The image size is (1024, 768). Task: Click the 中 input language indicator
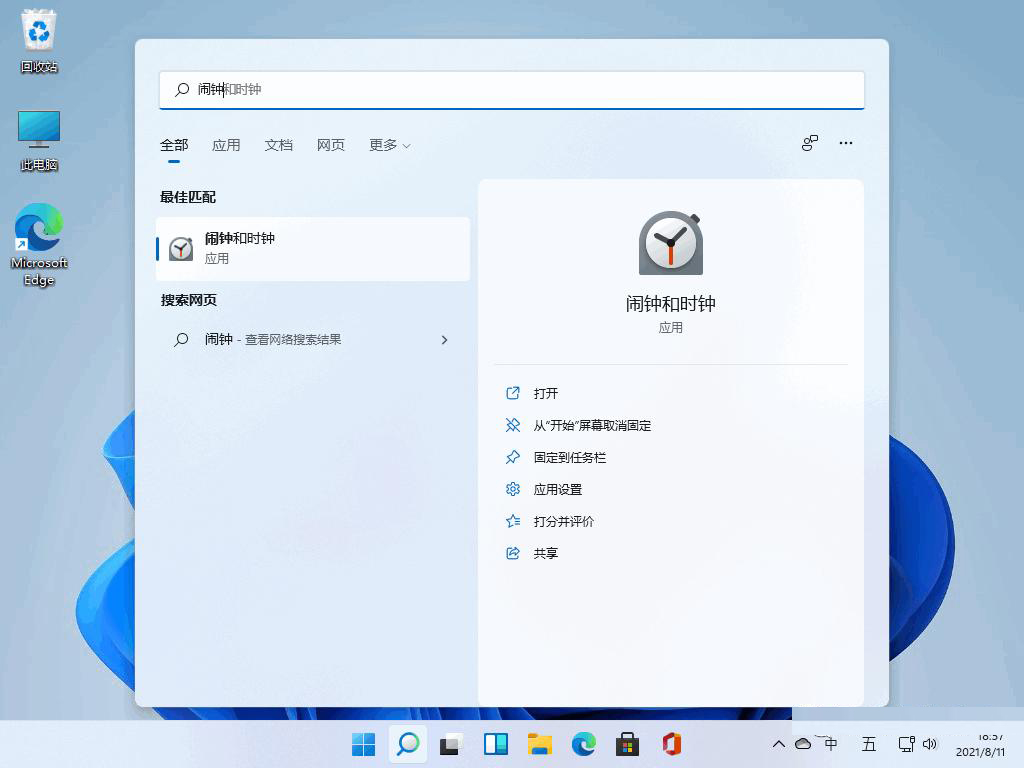coord(831,744)
